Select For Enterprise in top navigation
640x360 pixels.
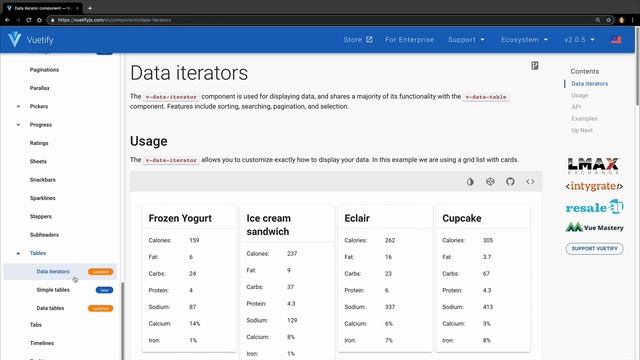(409, 40)
